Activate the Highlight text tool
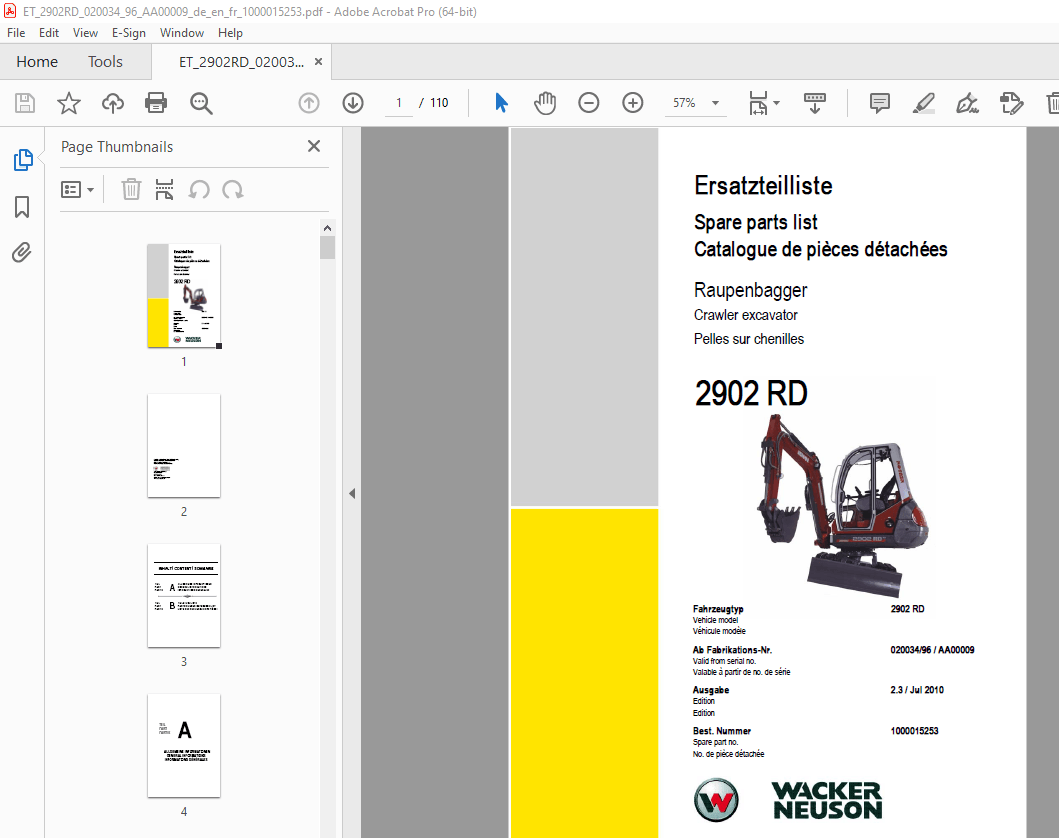 (x=923, y=103)
